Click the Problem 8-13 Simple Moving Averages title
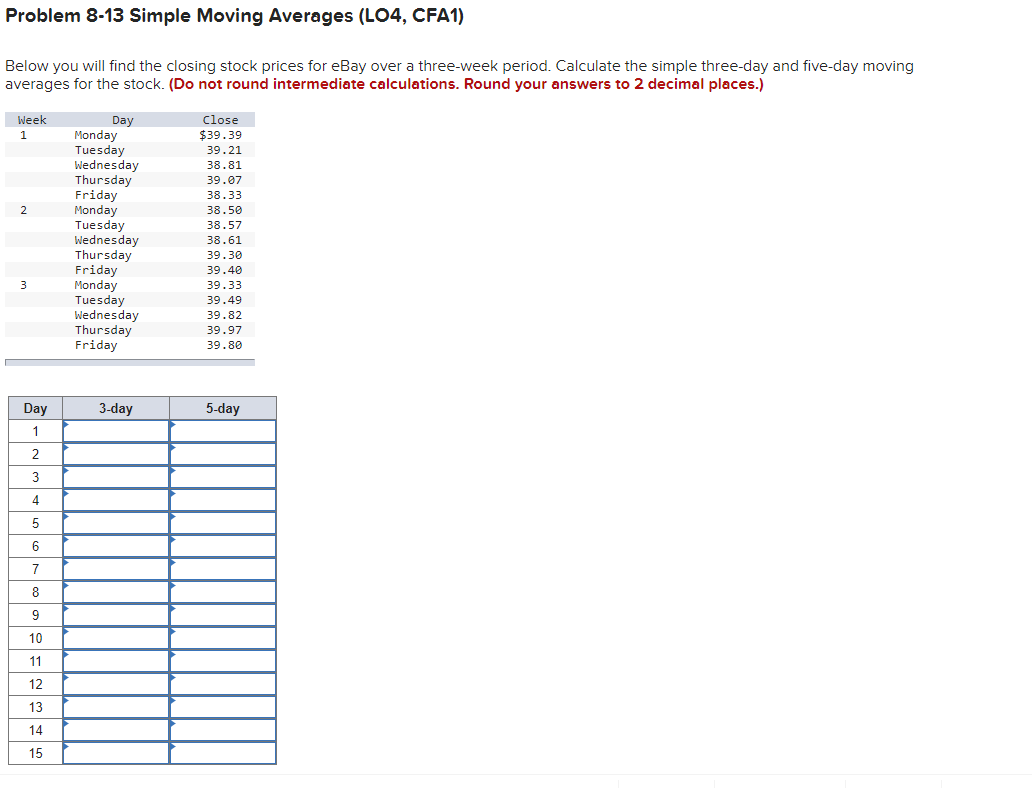Screen dimensions: 1032x788 [233, 16]
